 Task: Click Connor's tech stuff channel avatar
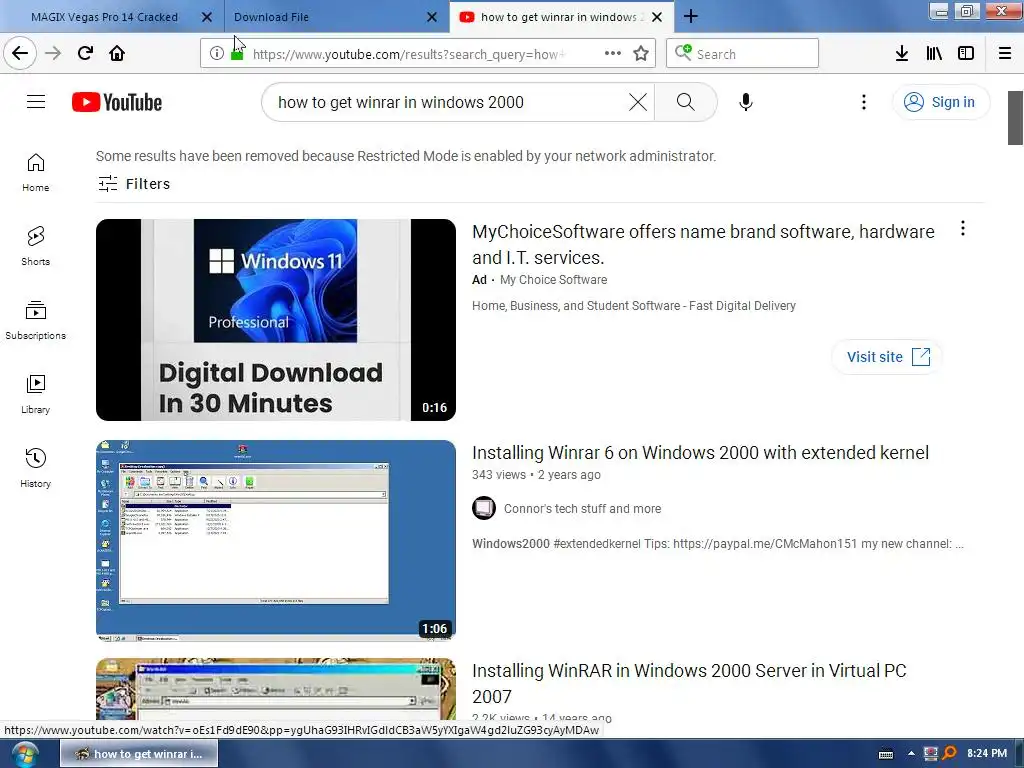(x=484, y=508)
